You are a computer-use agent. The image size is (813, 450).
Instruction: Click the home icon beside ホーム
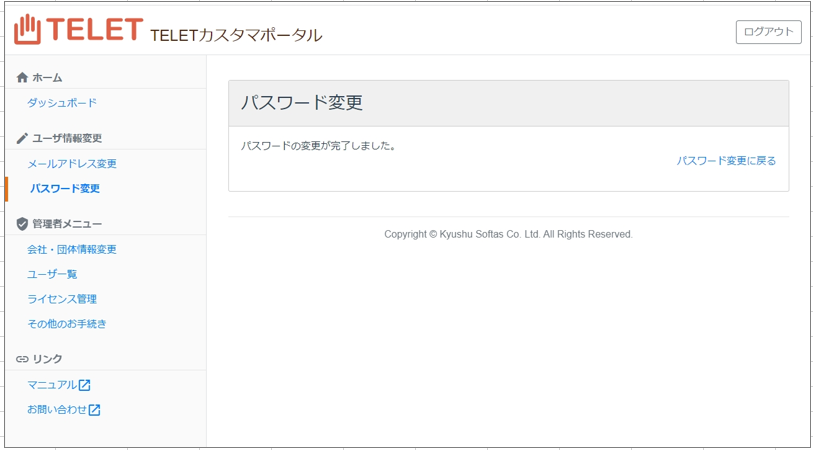22,78
